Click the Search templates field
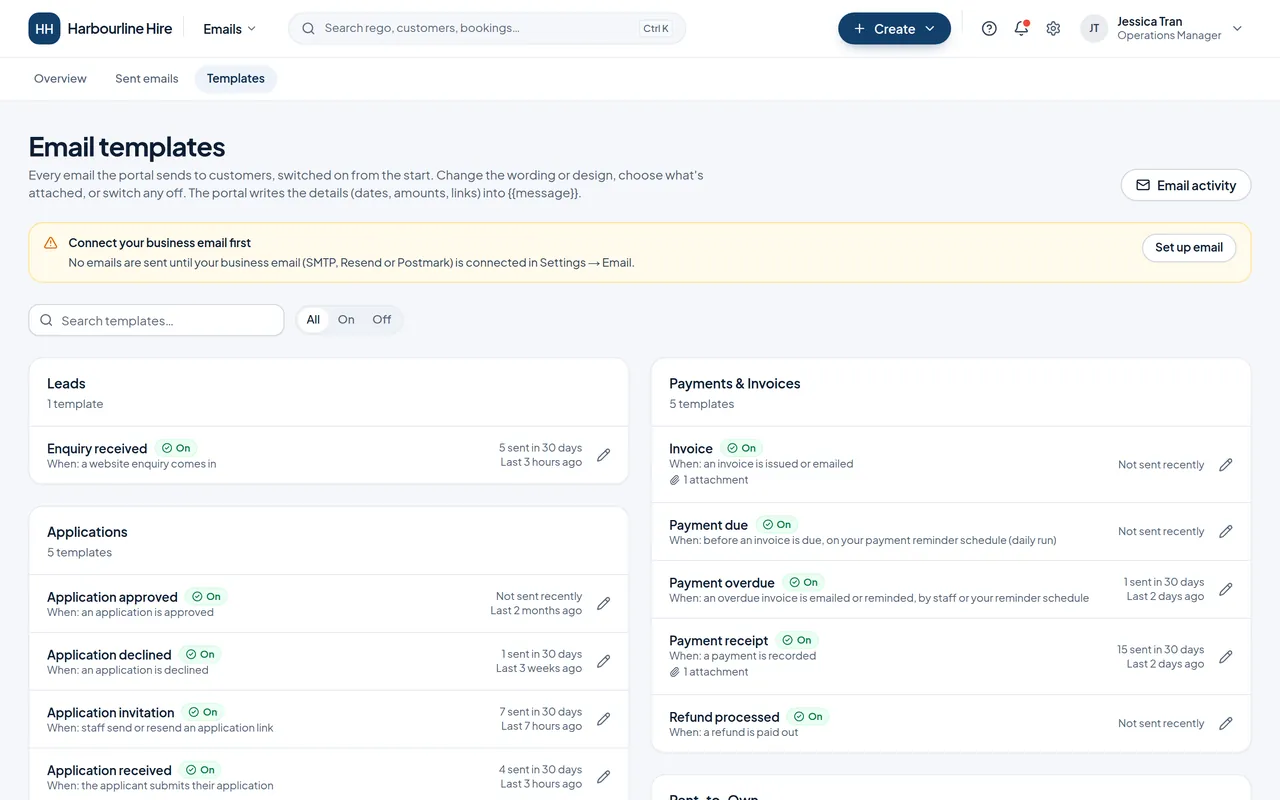Screen dimensions: 1280x800 tap(156, 320)
